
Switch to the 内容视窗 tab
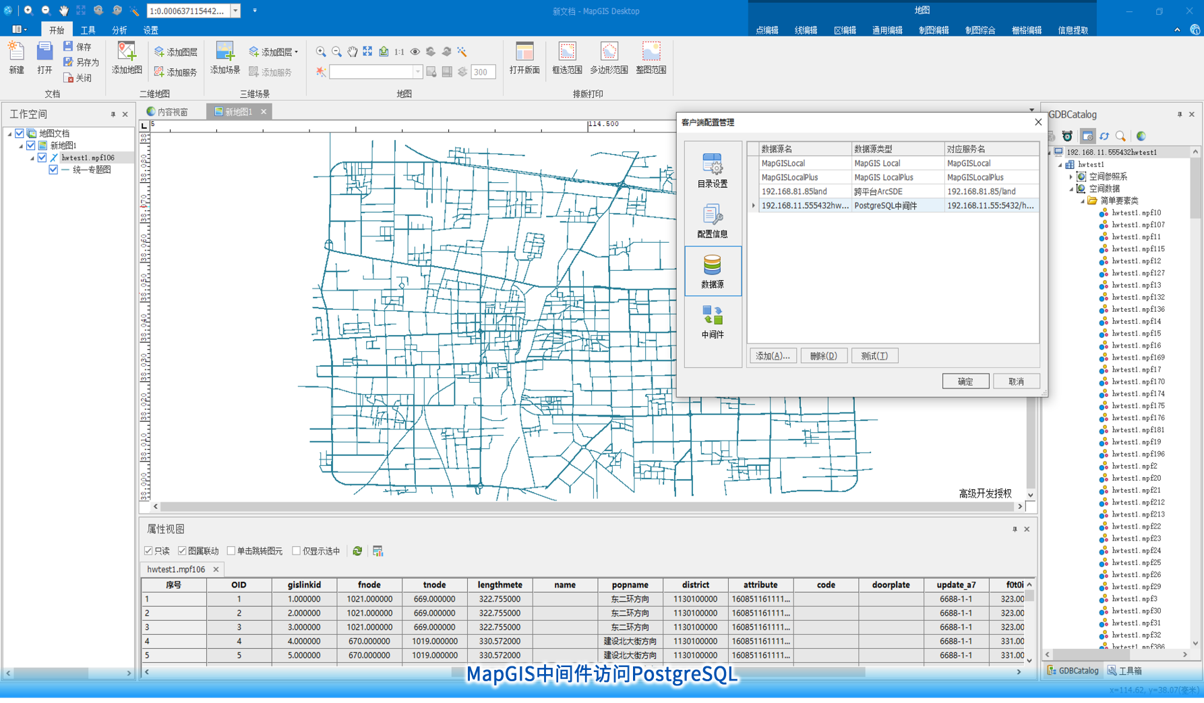(167, 112)
